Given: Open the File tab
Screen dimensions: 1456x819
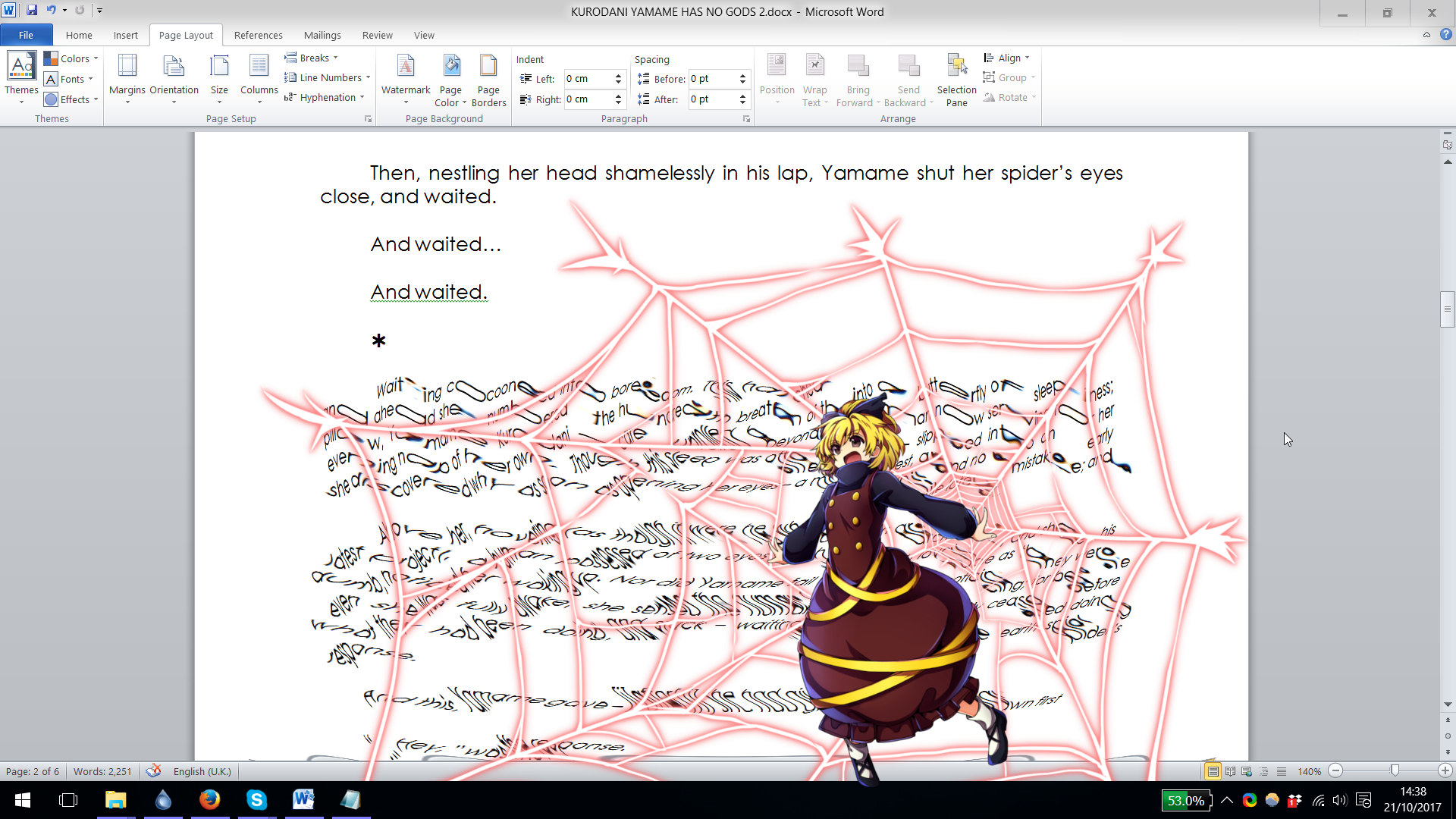Looking at the screenshot, I should [x=27, y=35].
